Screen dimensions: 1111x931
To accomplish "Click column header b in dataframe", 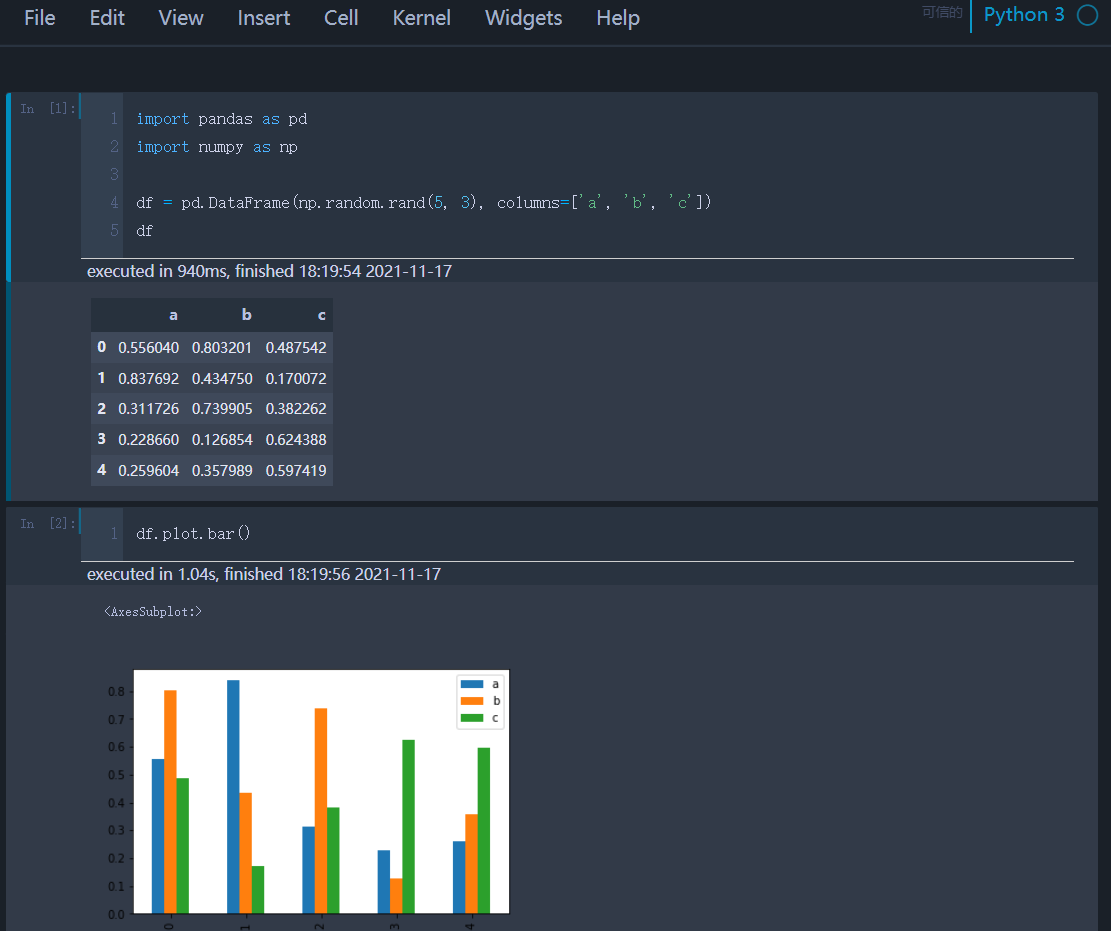I will (247, 315).
